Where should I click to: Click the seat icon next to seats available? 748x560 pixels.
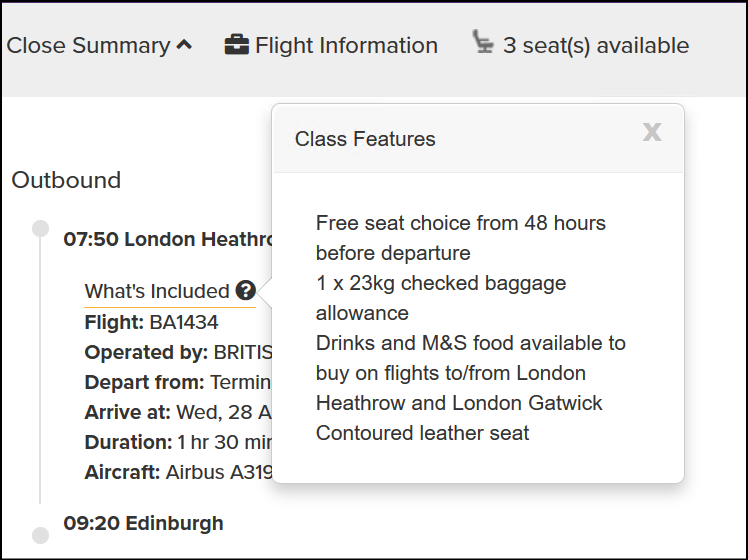click(x=483, y=41)
